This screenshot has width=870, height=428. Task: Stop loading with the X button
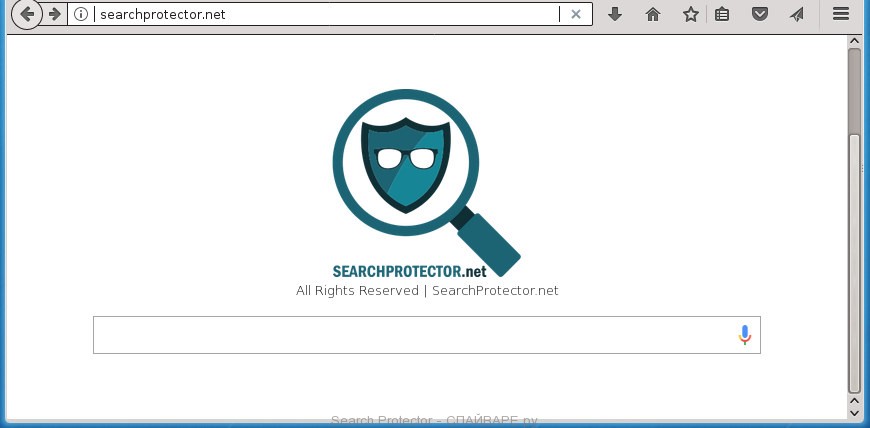(576, 14)
